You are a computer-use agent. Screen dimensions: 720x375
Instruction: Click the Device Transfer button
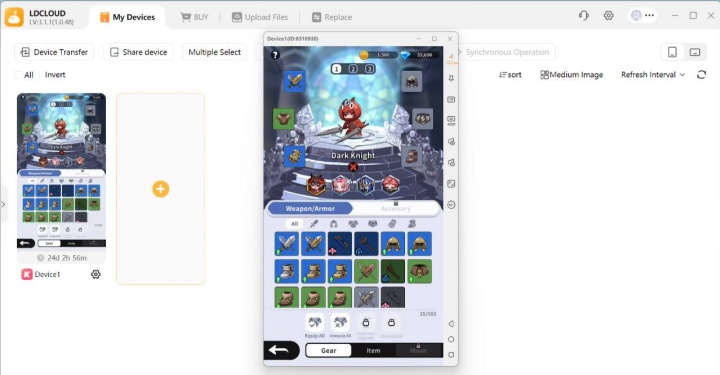click(54, 52)
